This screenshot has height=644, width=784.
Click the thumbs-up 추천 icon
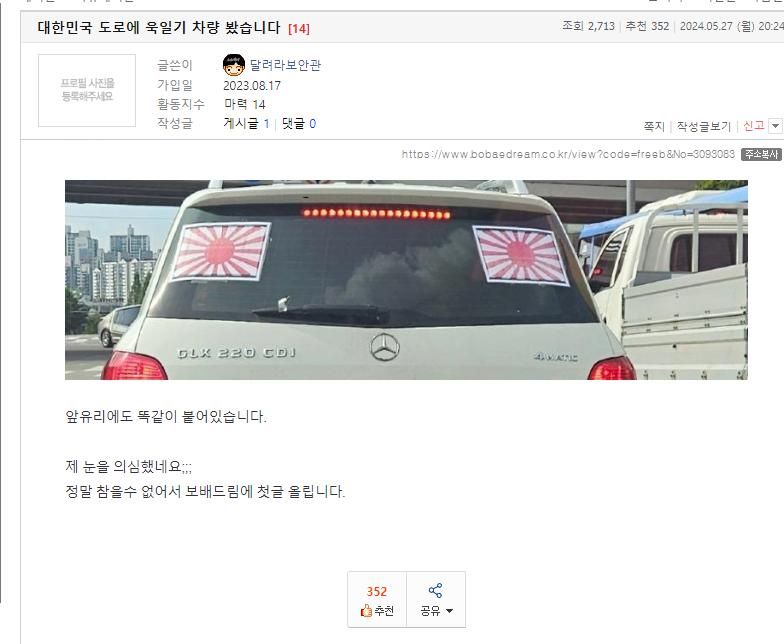[x=366, y=610]
